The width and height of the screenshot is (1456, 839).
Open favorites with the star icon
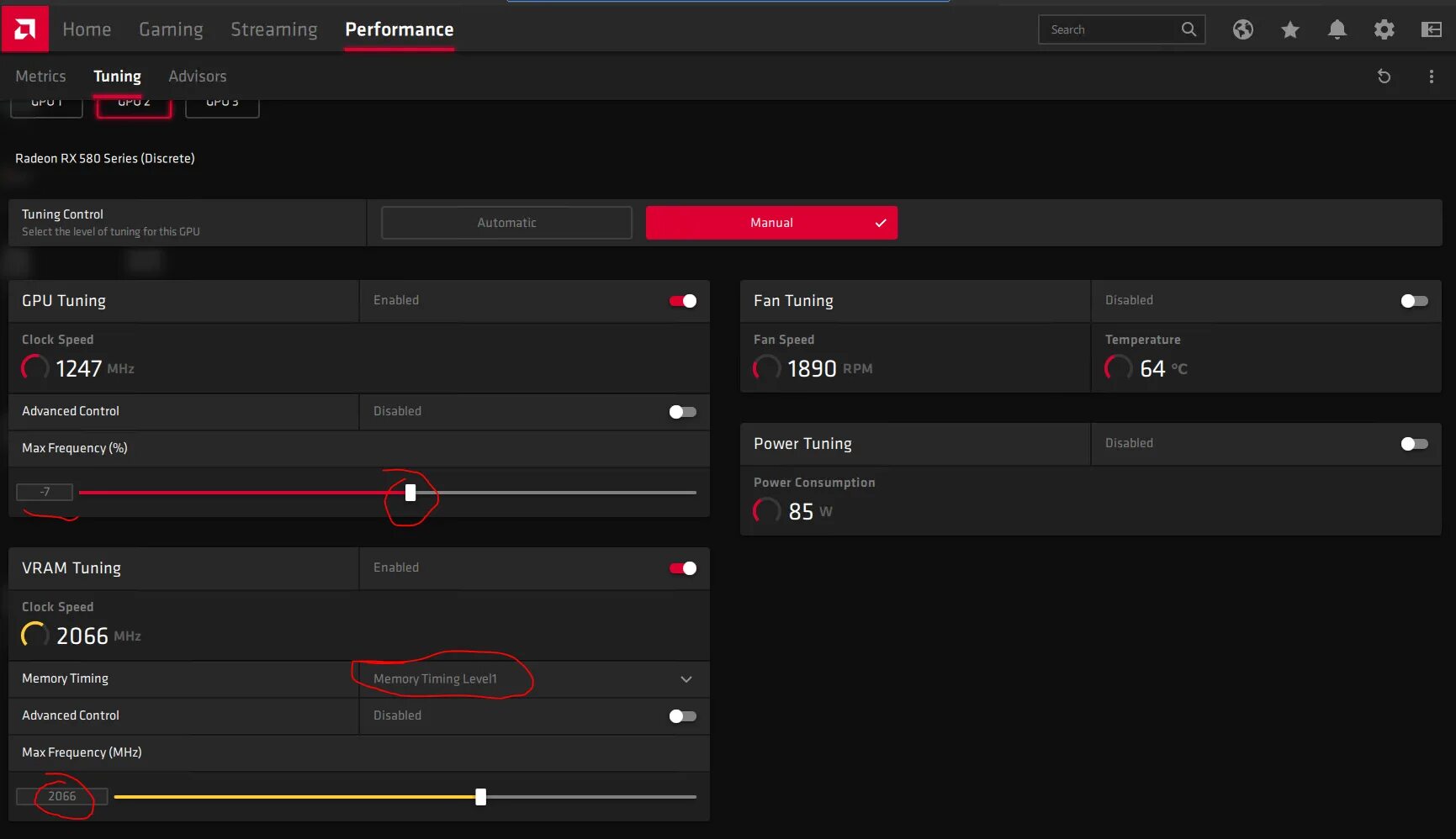[1289, 29]
